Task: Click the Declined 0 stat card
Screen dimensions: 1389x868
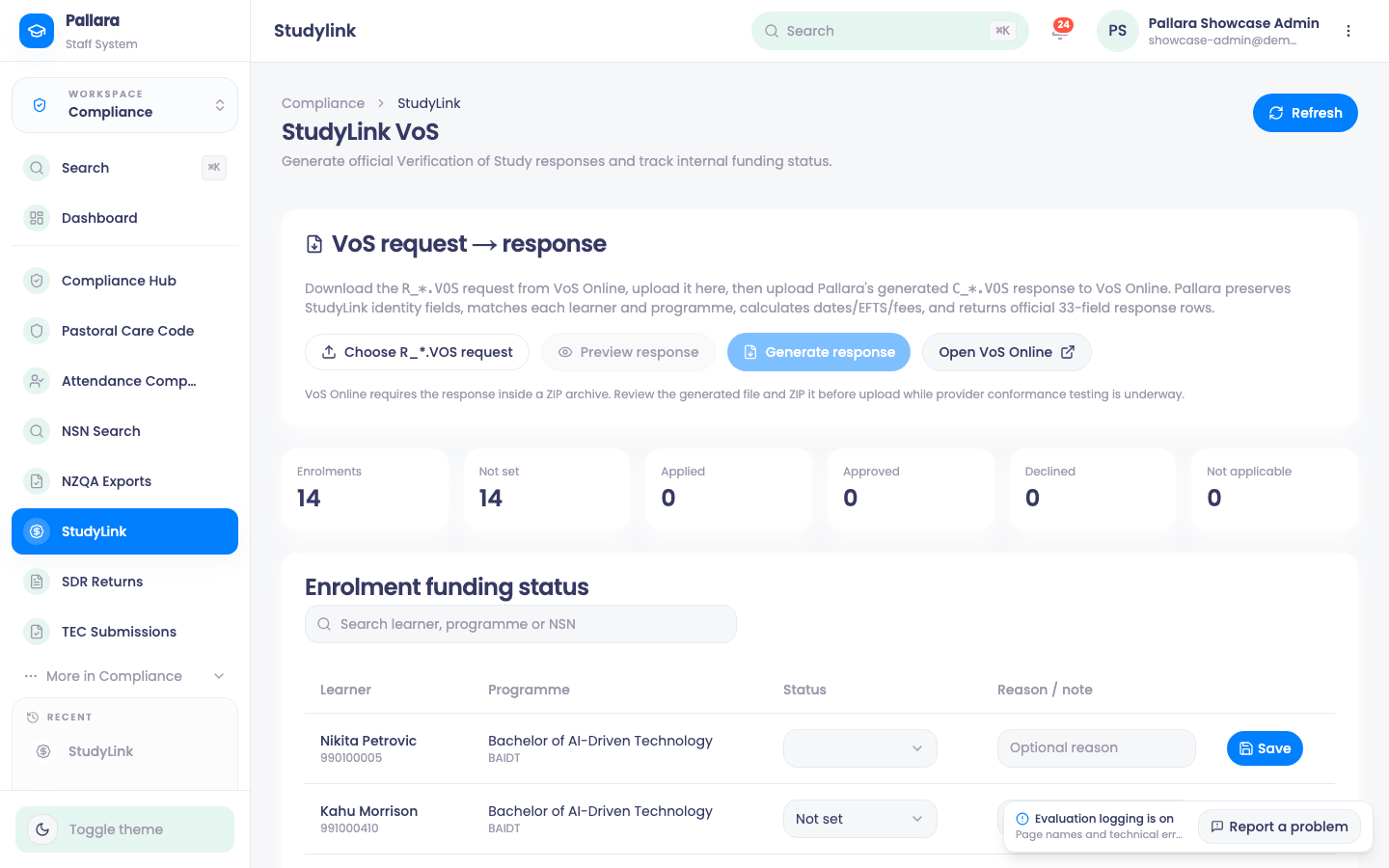Action: [x=1093, y=489]
